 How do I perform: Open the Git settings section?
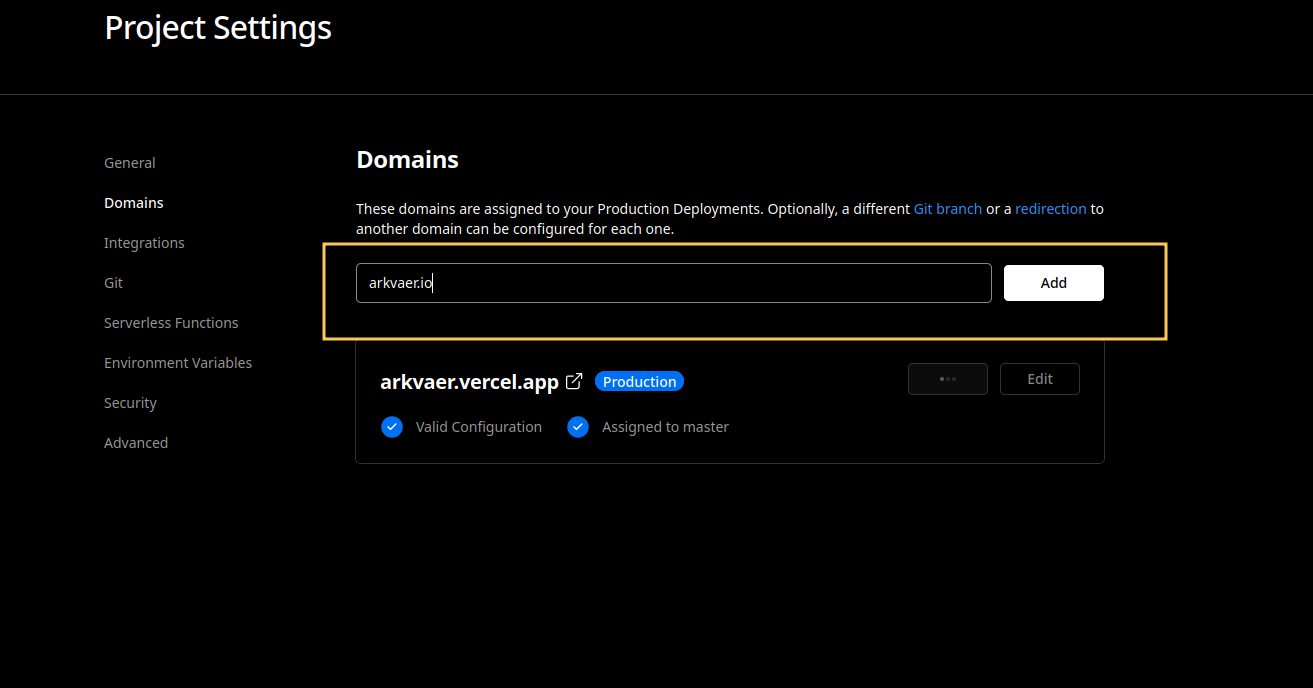pos(114,283)
